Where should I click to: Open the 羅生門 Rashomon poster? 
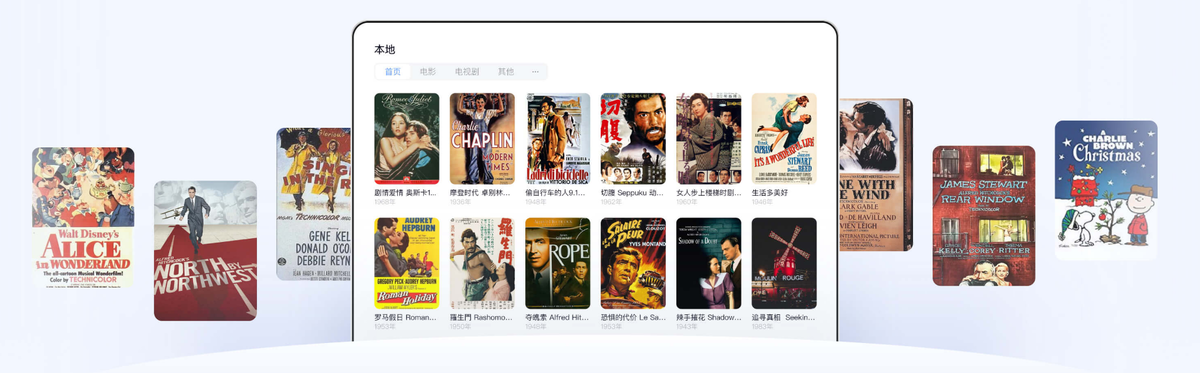point(482,263)
